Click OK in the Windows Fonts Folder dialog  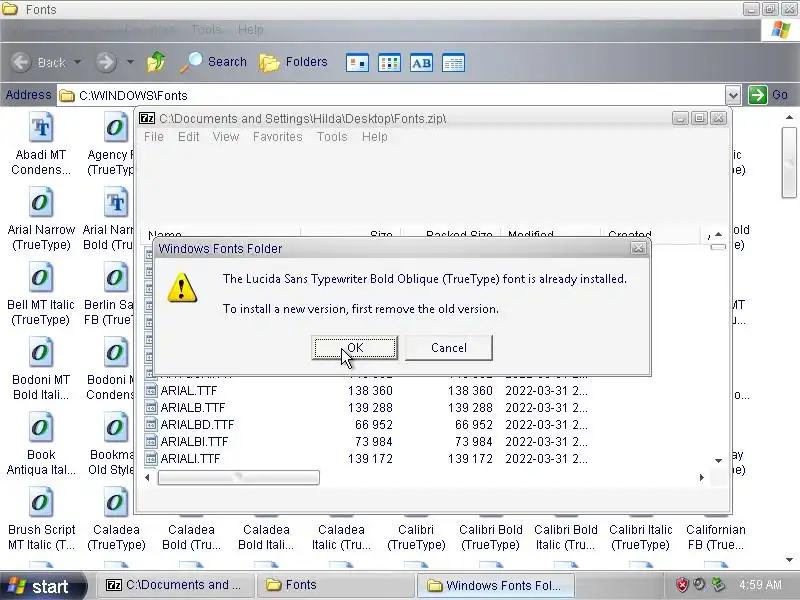point(355,347)
